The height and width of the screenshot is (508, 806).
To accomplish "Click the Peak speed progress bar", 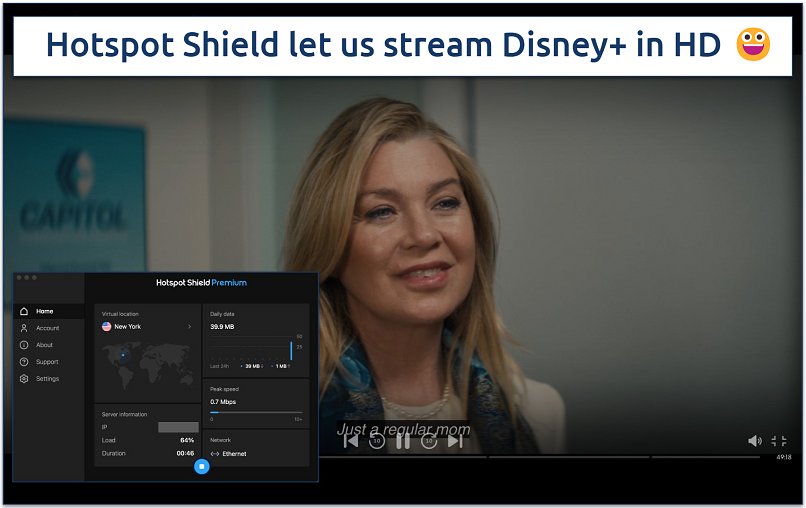I will pos(256,412).
